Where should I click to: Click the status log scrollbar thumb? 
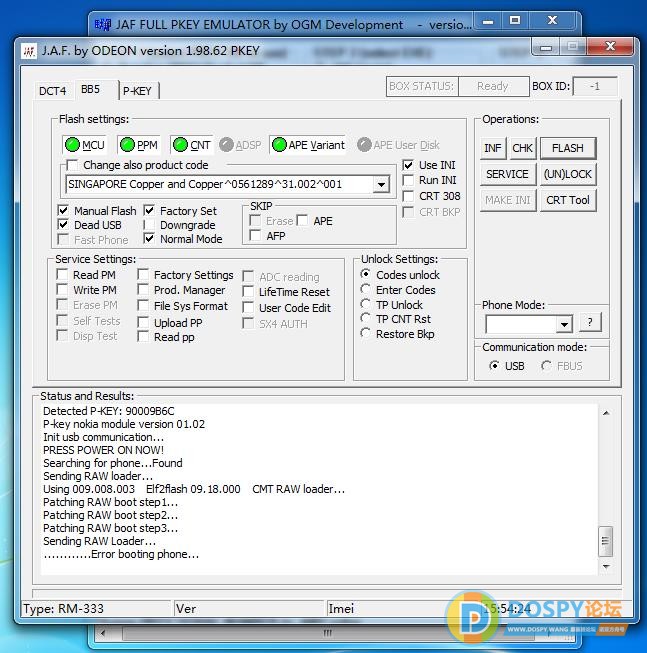coord(605,541)
